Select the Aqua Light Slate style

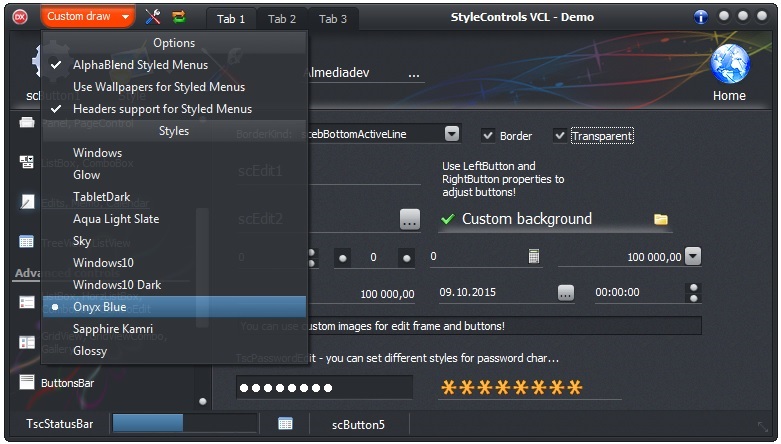174,219
